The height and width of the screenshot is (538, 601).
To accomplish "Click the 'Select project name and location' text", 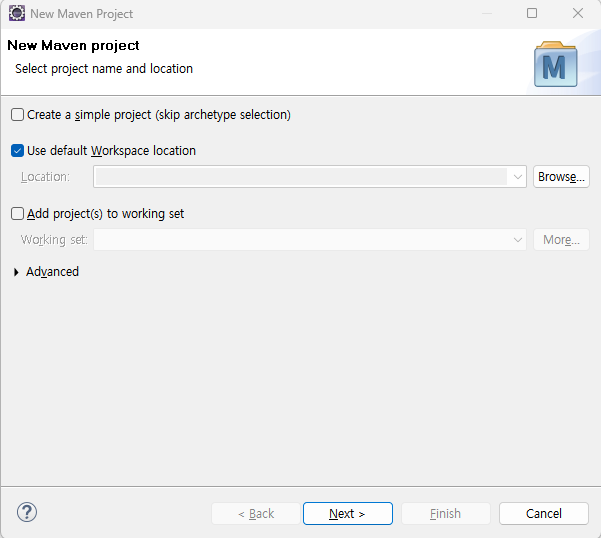I will point(104,69).
